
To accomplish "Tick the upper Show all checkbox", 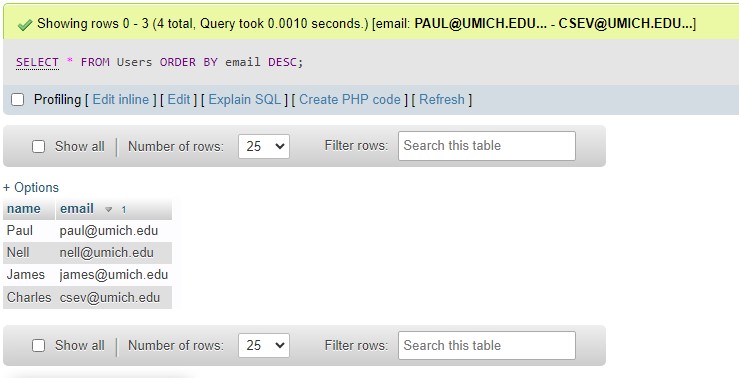I will (38, 147).
